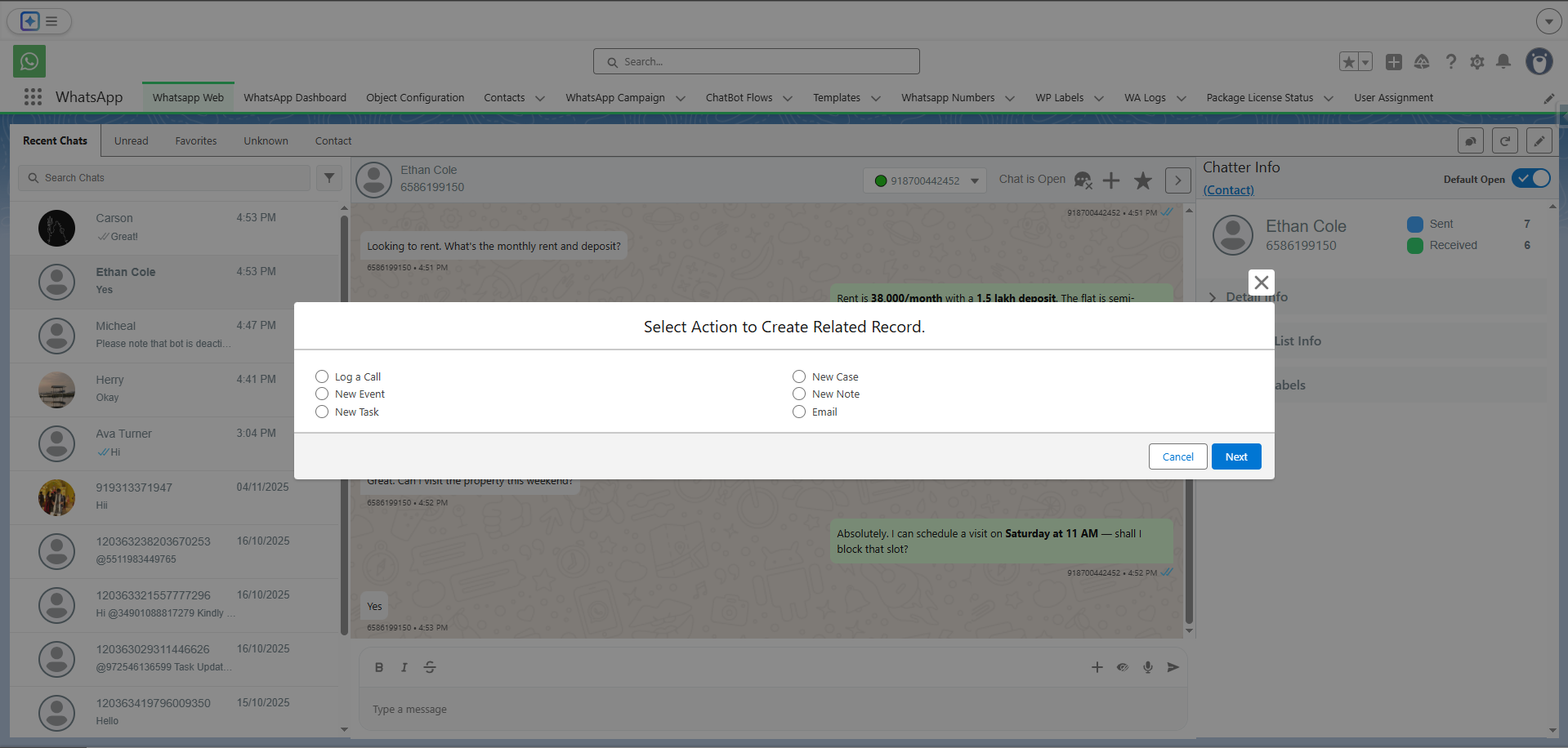Open the WhatsApp Dashboard menu item
The width and height of the screenshot is (1568, 748).
295,97
